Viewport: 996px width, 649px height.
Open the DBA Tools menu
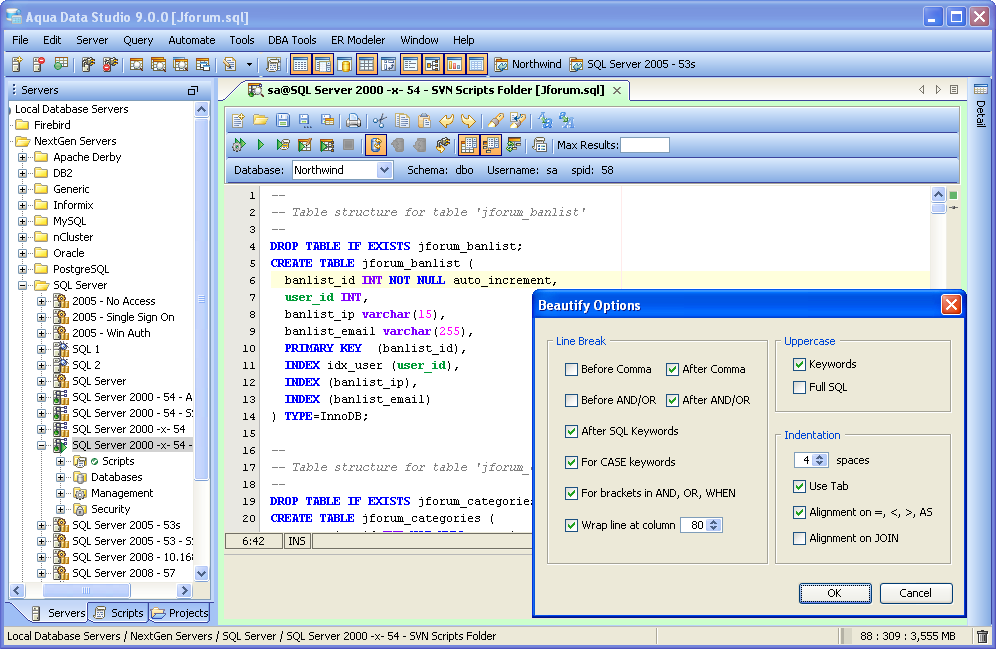[292, 40]
